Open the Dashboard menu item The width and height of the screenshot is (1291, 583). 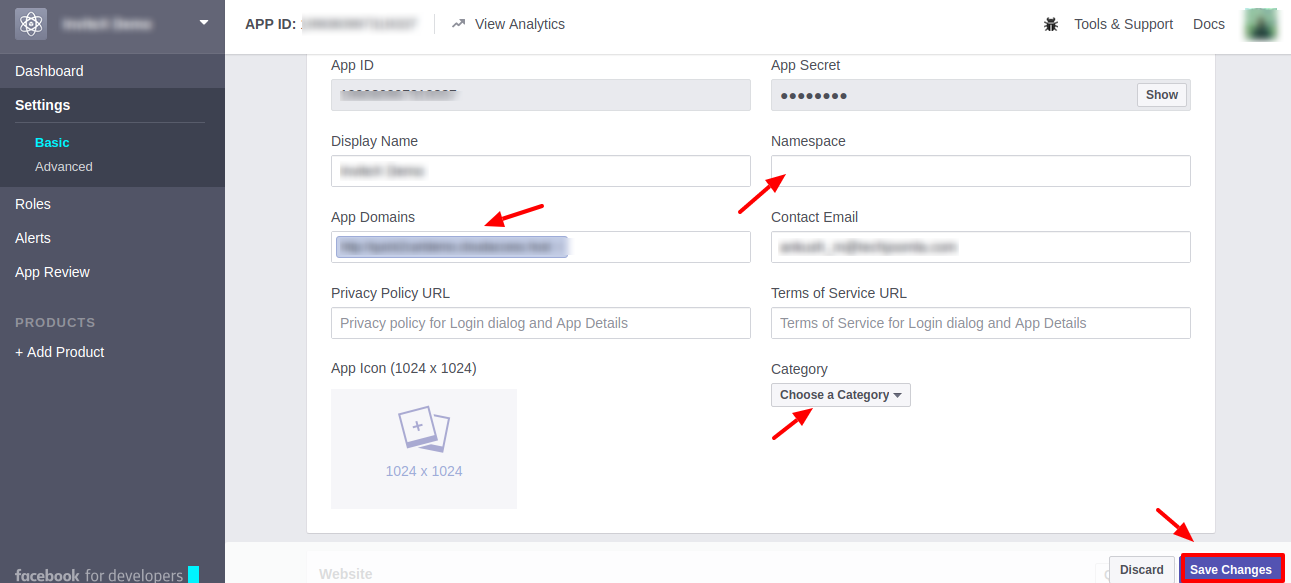(49, 71)
